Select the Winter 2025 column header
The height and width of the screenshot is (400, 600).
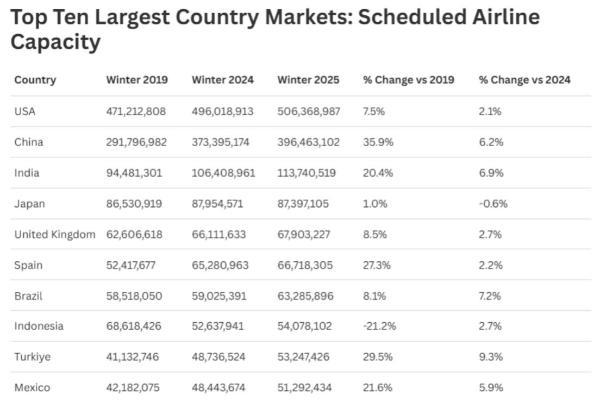[309, 80]
